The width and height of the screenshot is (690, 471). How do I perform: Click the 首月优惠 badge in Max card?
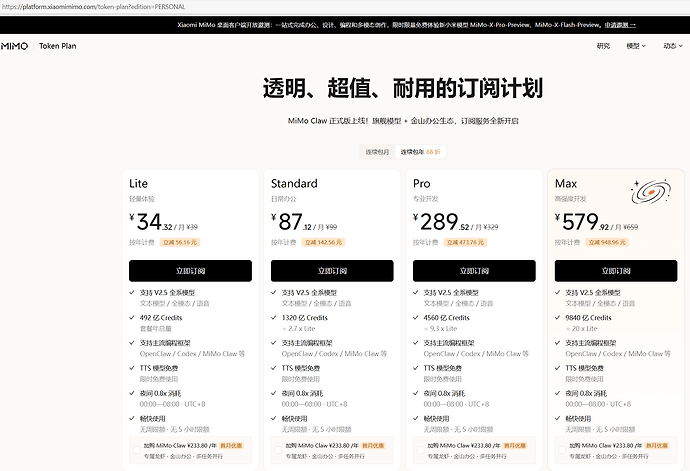pos(657,445)
